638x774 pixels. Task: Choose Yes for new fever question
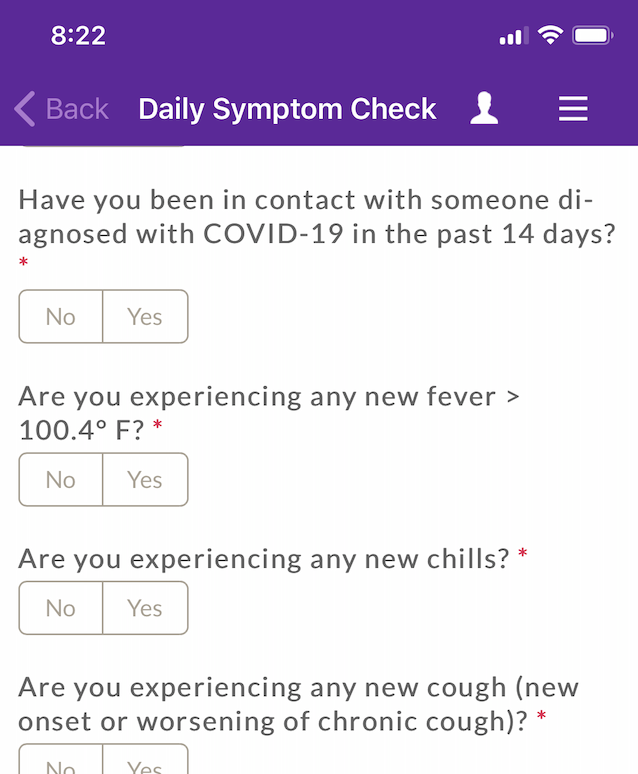point(145,479)
